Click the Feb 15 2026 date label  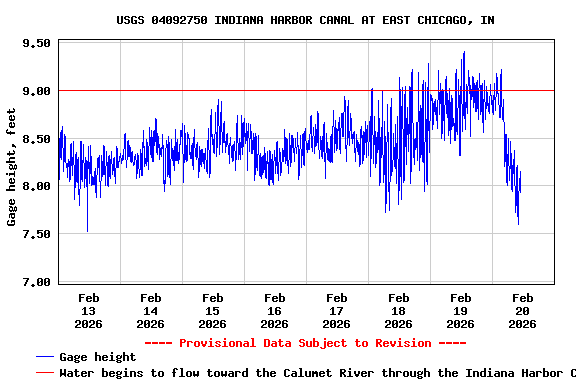coord(213,311)
